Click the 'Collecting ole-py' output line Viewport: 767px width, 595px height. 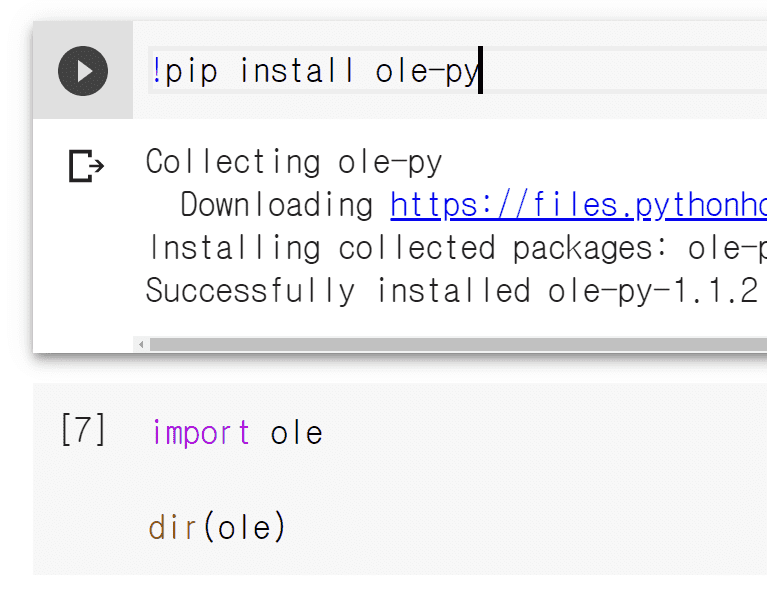pyautogui.click(x=294, y=162)
